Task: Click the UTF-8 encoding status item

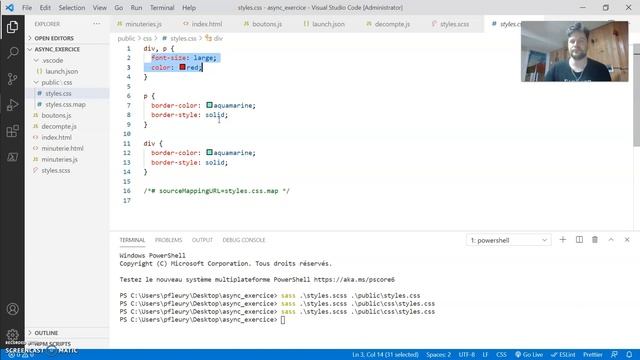Action: pyautogui.click(x=467, y=354)
